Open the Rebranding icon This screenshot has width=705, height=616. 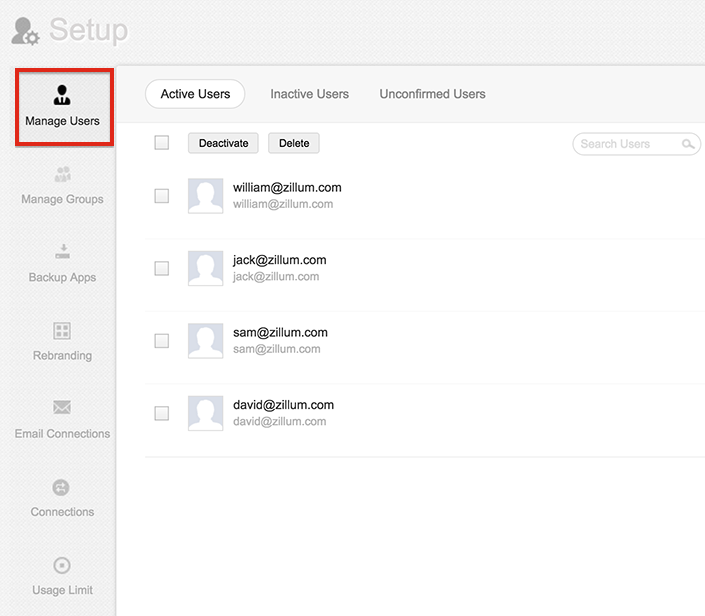pos(62,331)
